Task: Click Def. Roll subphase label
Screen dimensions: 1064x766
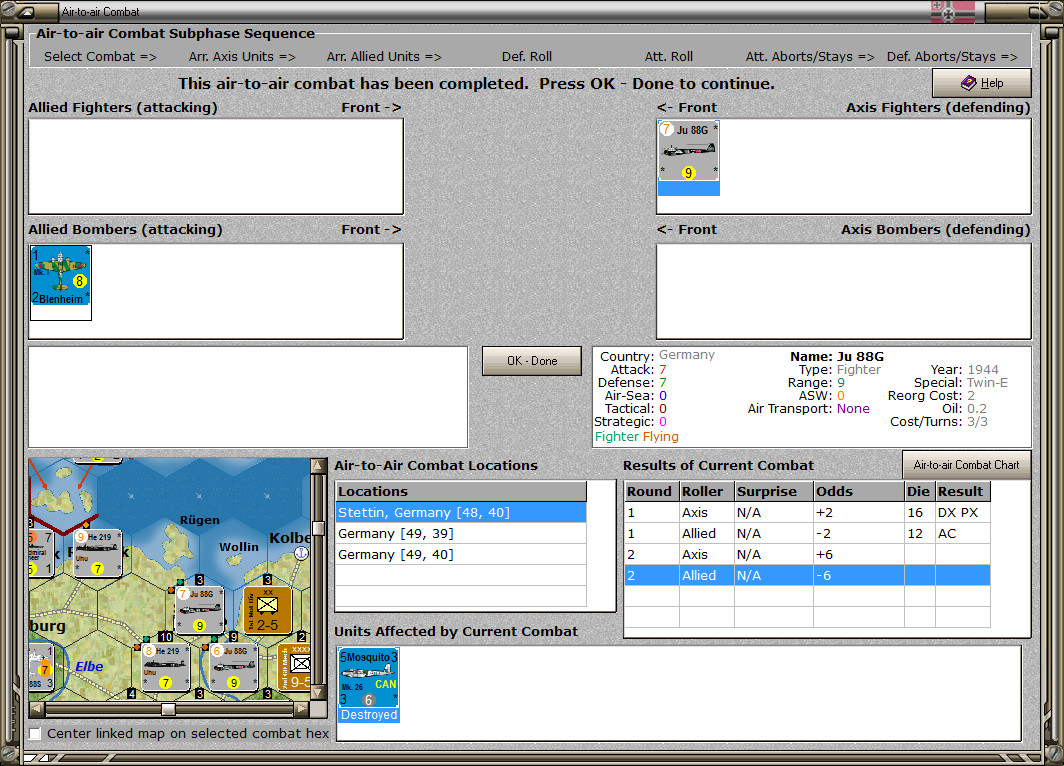Action: pyautogui.click(x=527, y=56)
